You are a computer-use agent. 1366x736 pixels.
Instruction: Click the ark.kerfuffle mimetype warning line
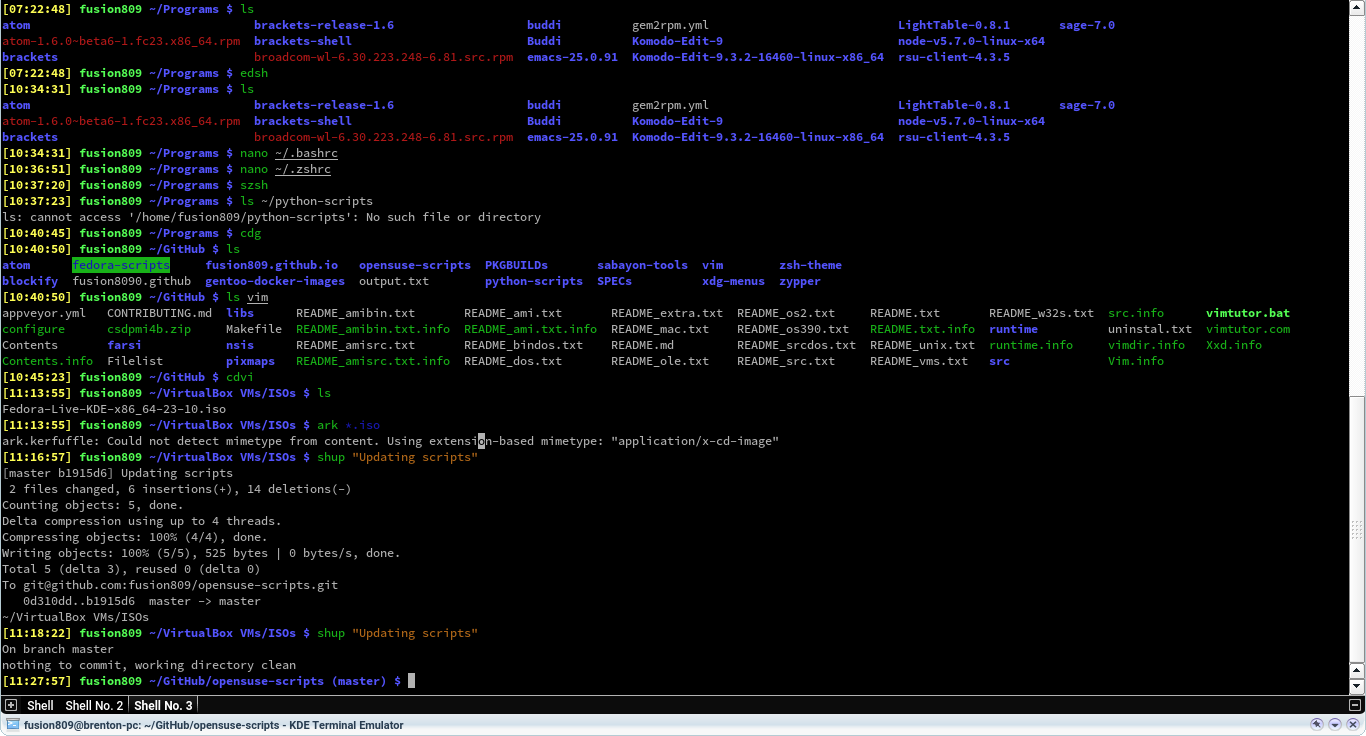[390, 441]
